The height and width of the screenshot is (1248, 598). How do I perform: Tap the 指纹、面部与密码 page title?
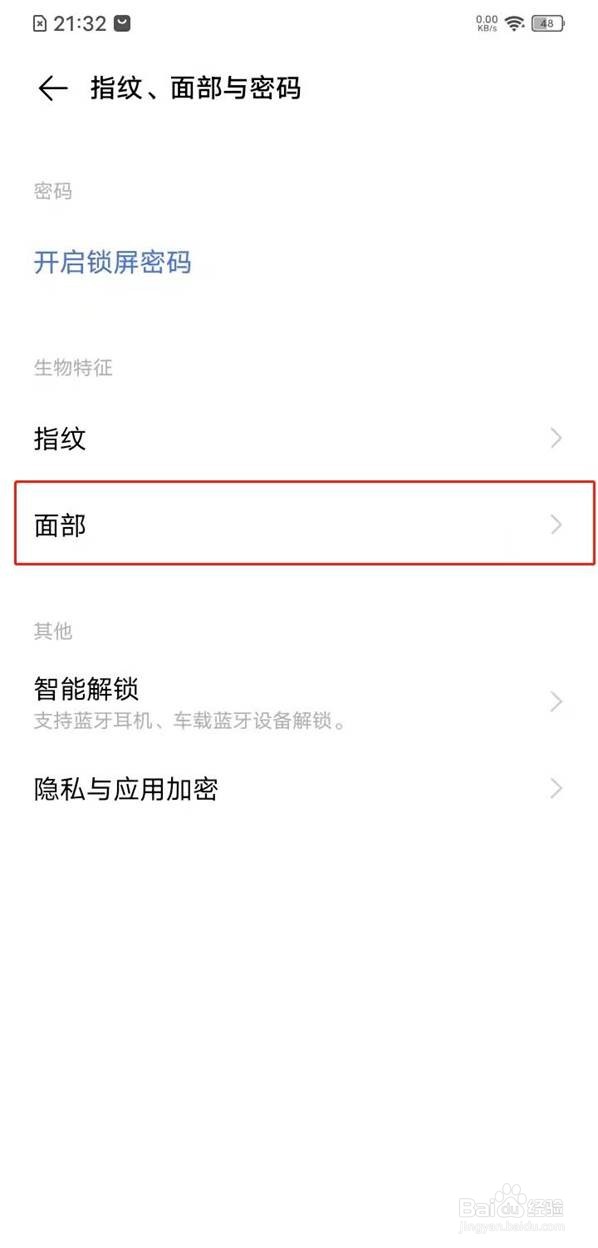196,88
